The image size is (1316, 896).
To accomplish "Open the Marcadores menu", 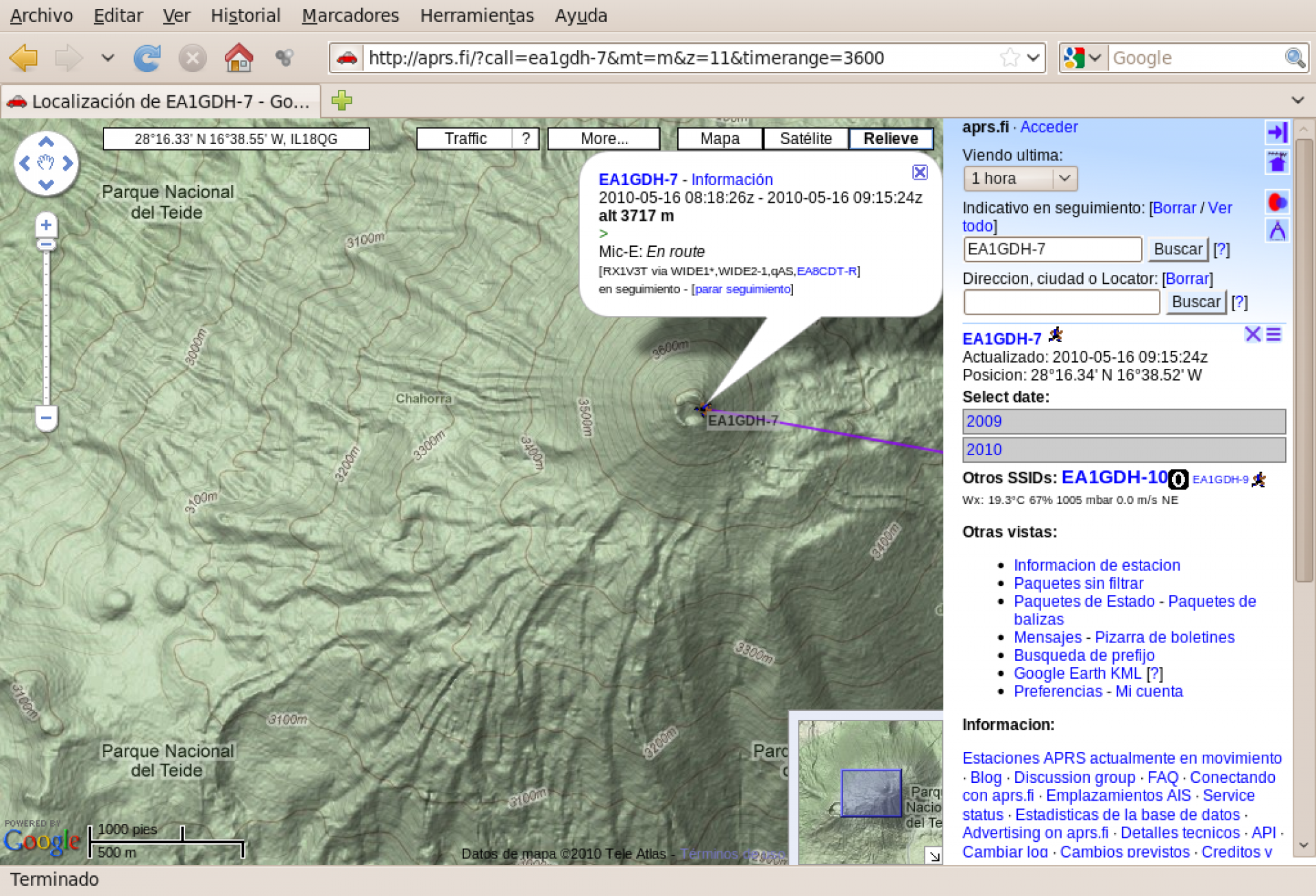I will point(350,15).
